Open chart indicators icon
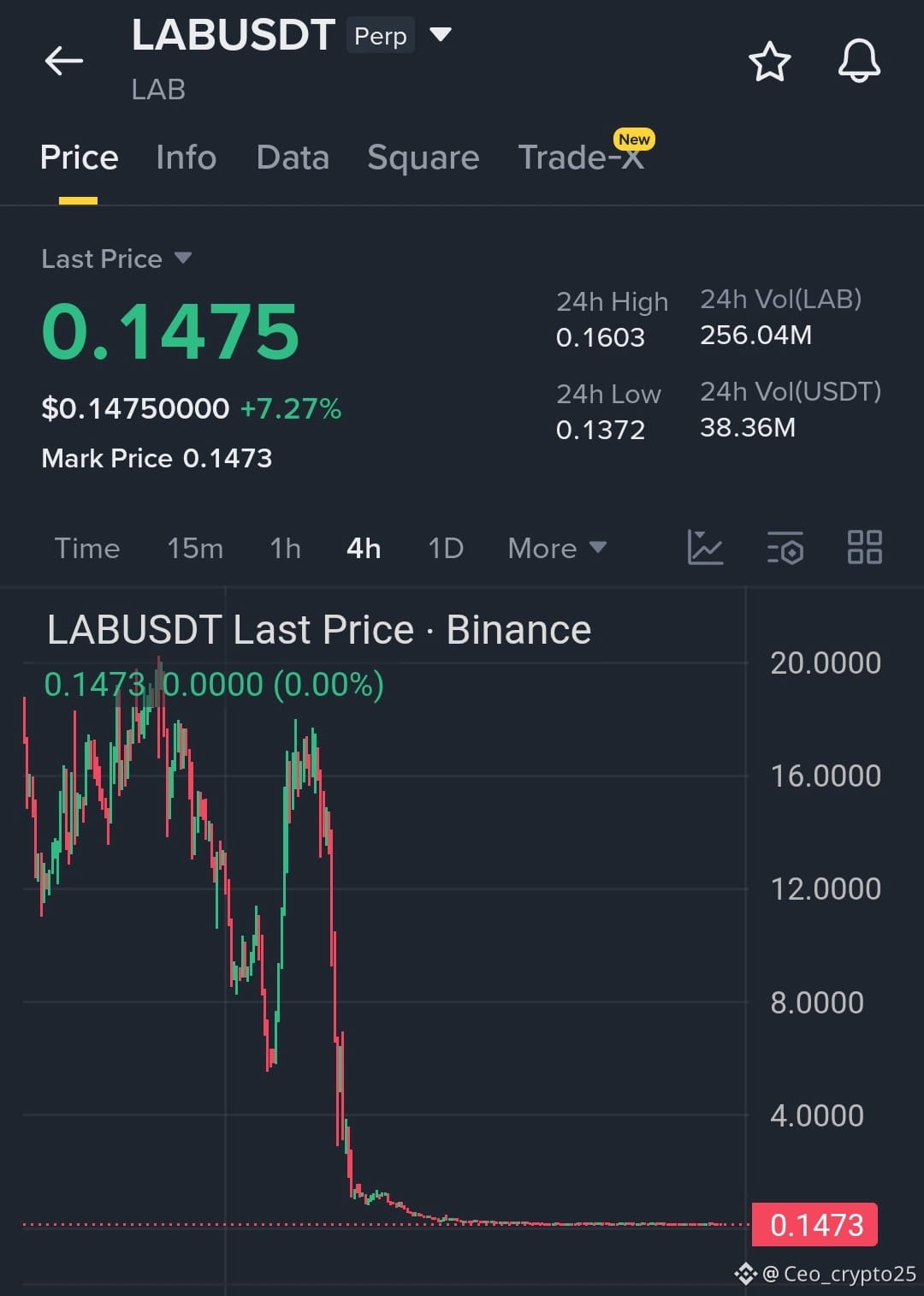This screenshot has height=1296, width=924. point(705,547)
